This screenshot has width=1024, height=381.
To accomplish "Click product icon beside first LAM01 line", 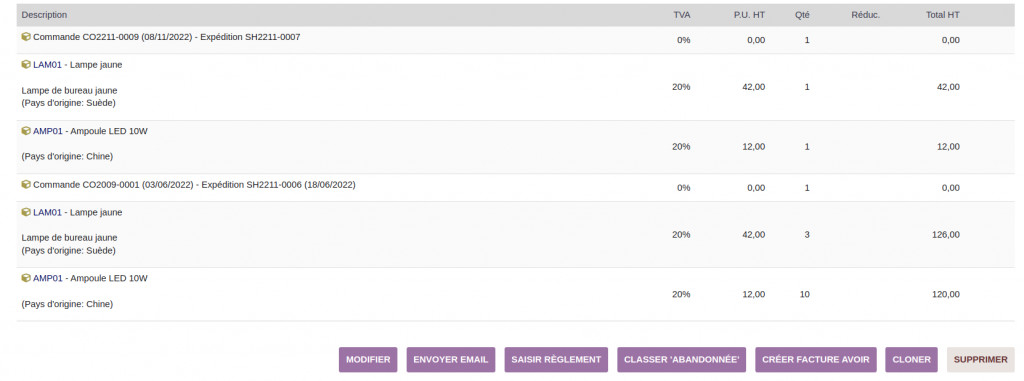I will (x=26, y=65).
